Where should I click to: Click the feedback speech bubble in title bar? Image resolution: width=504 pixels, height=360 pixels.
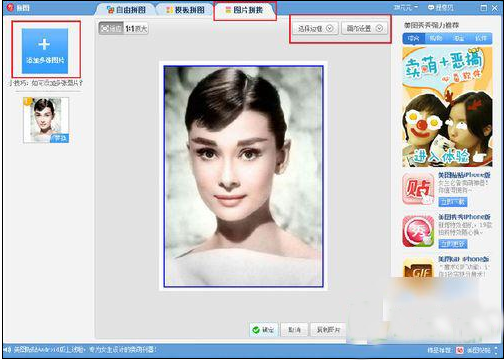pyautogui.click(x=440, y=7)
